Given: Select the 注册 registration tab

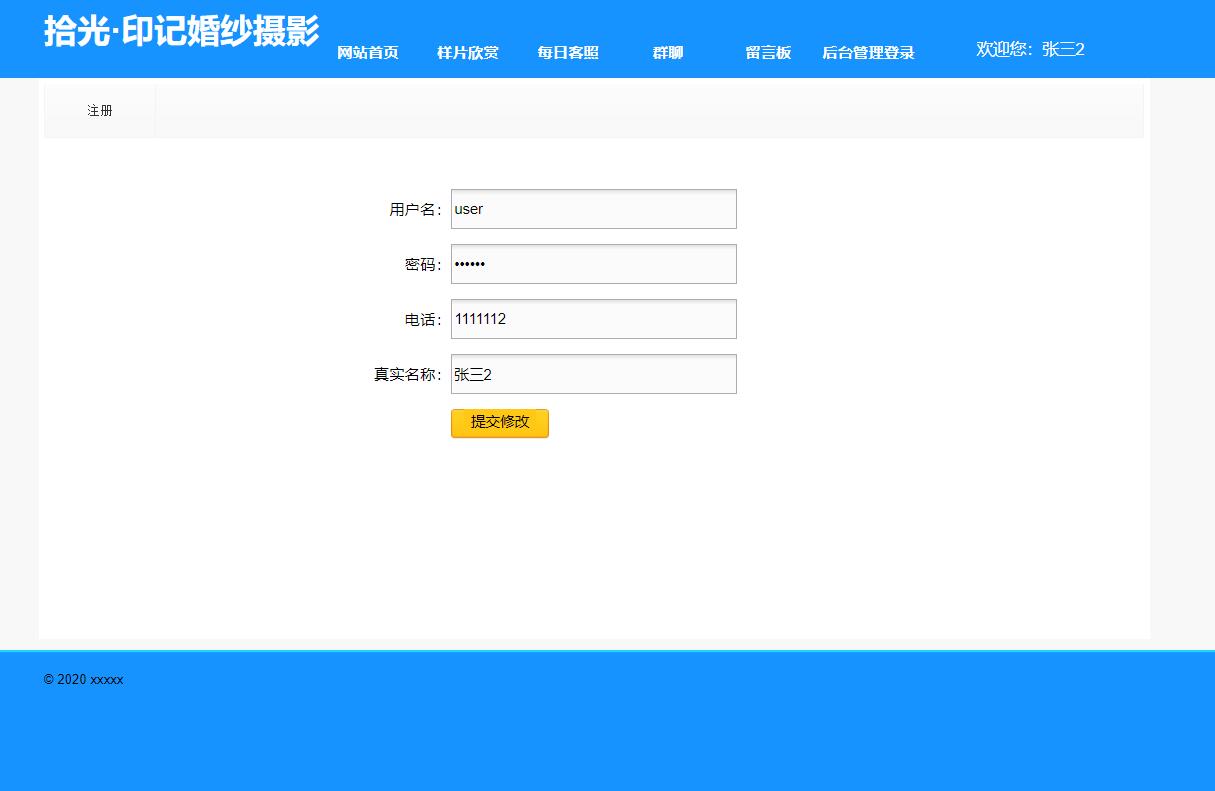Looking at the screenshot, I should (x=99, y=111).
